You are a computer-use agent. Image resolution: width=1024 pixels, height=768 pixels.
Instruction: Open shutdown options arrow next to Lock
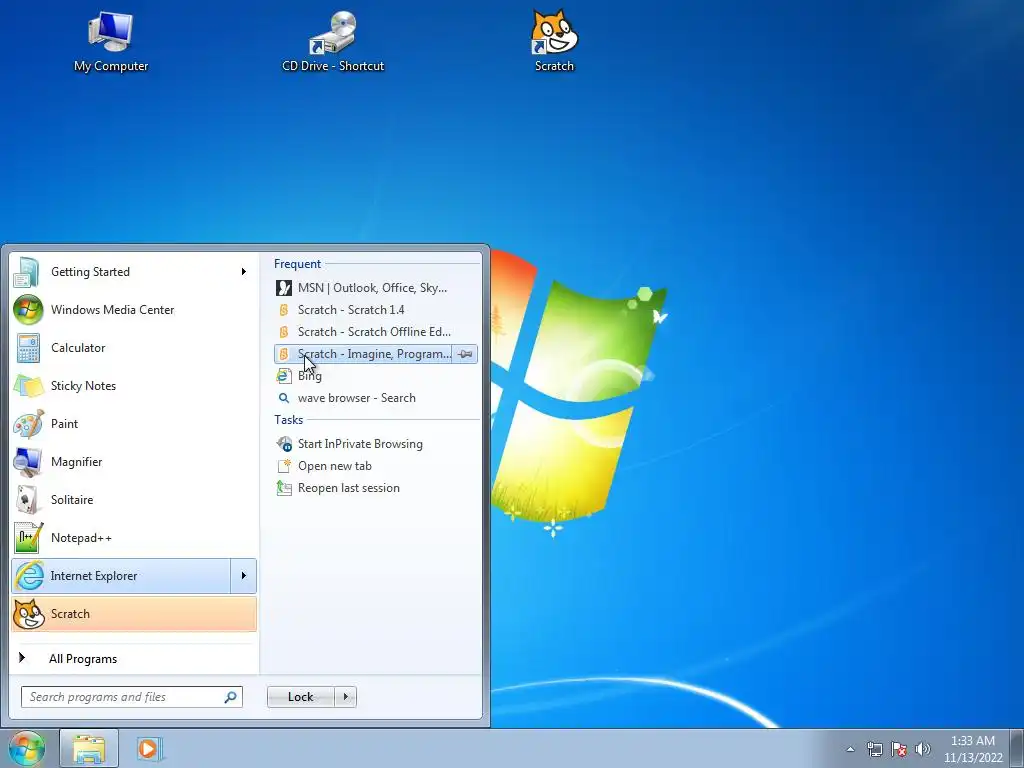pos(345,697)
